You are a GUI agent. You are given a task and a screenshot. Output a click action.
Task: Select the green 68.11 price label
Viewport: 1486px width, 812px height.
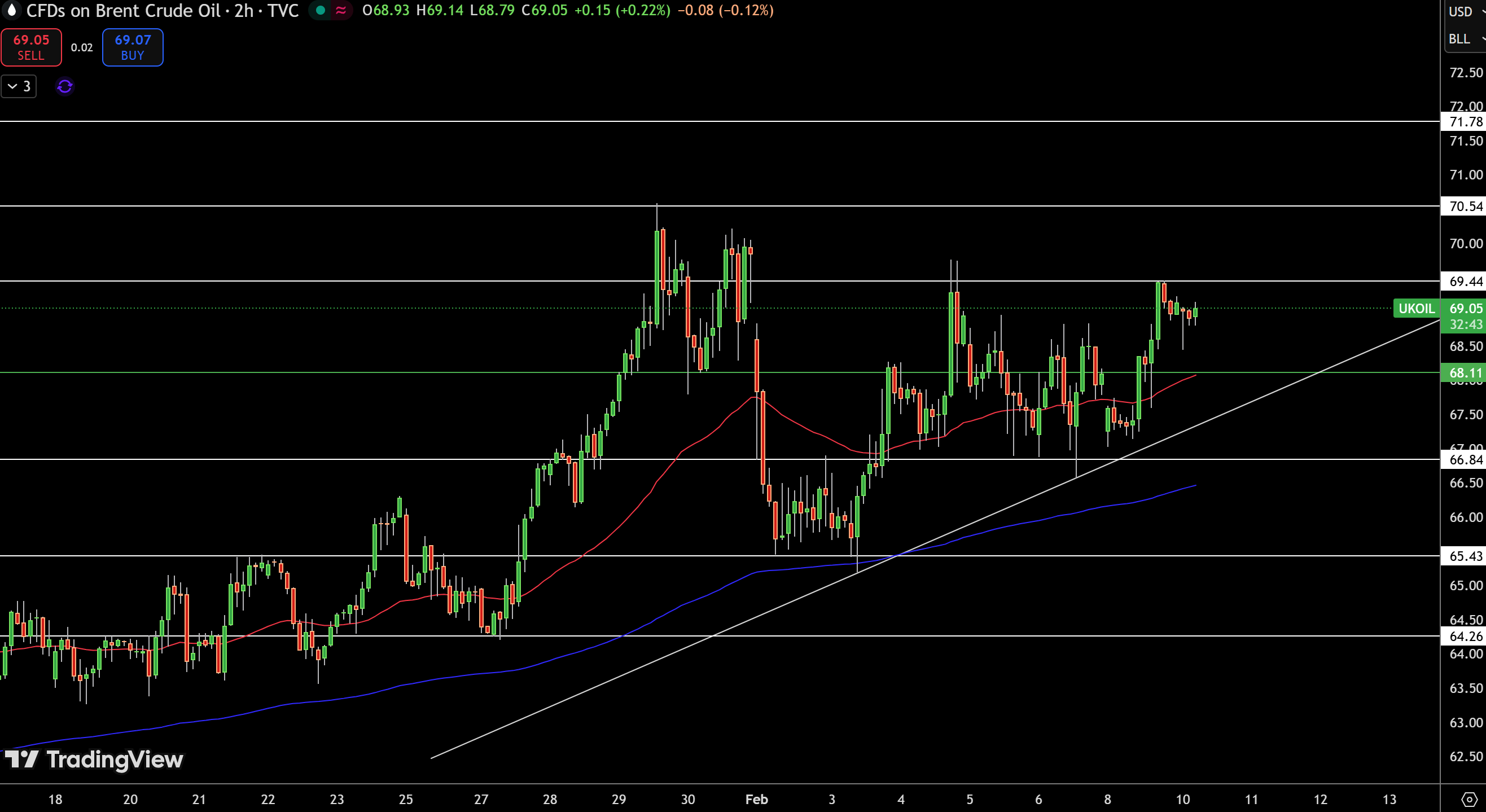pos(1464,373)
